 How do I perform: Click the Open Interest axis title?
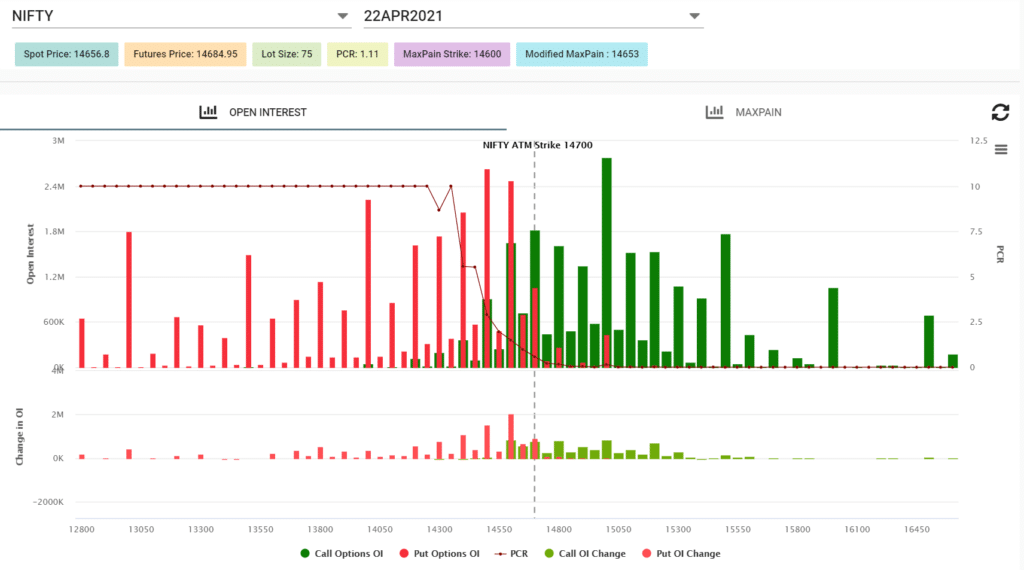30,254
